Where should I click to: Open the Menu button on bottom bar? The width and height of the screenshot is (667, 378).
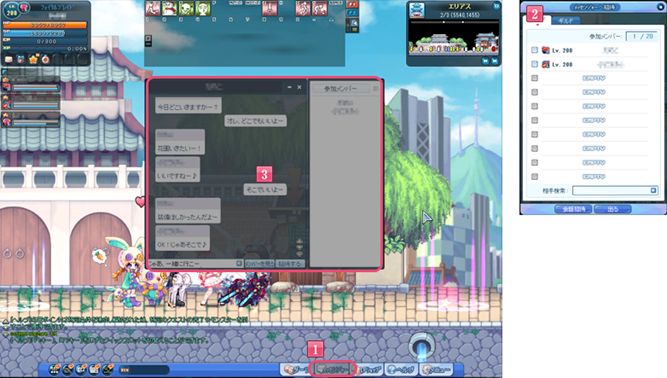point(437,369)
